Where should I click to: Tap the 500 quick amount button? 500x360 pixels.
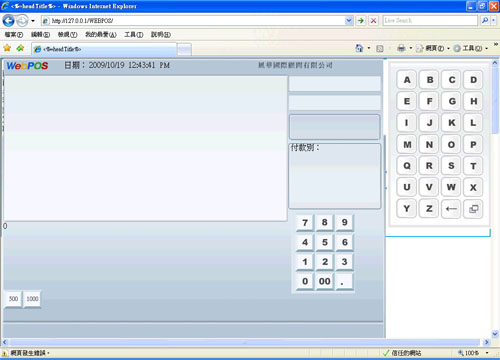tap(13, 299)
